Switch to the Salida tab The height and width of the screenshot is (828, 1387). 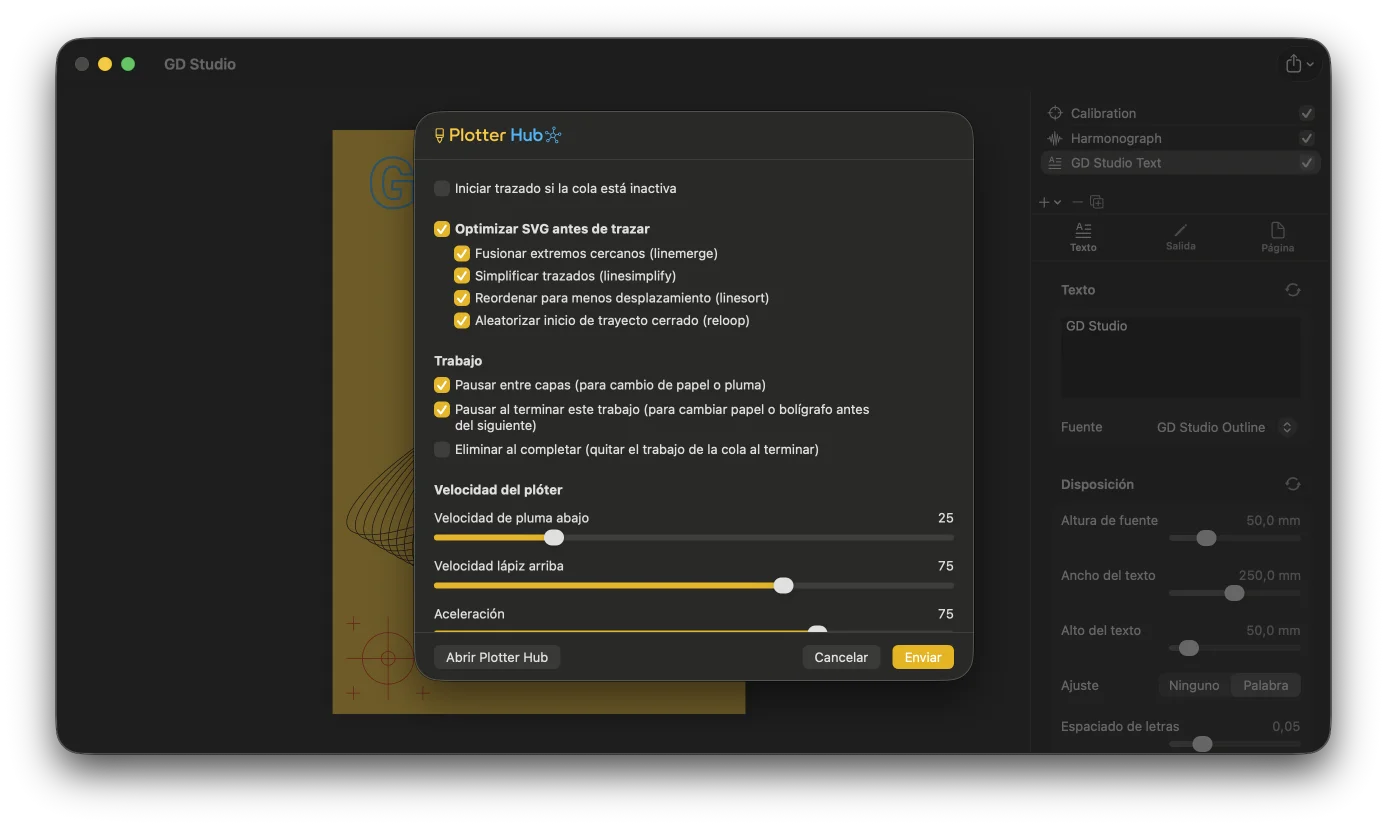tap(1181, 237)
